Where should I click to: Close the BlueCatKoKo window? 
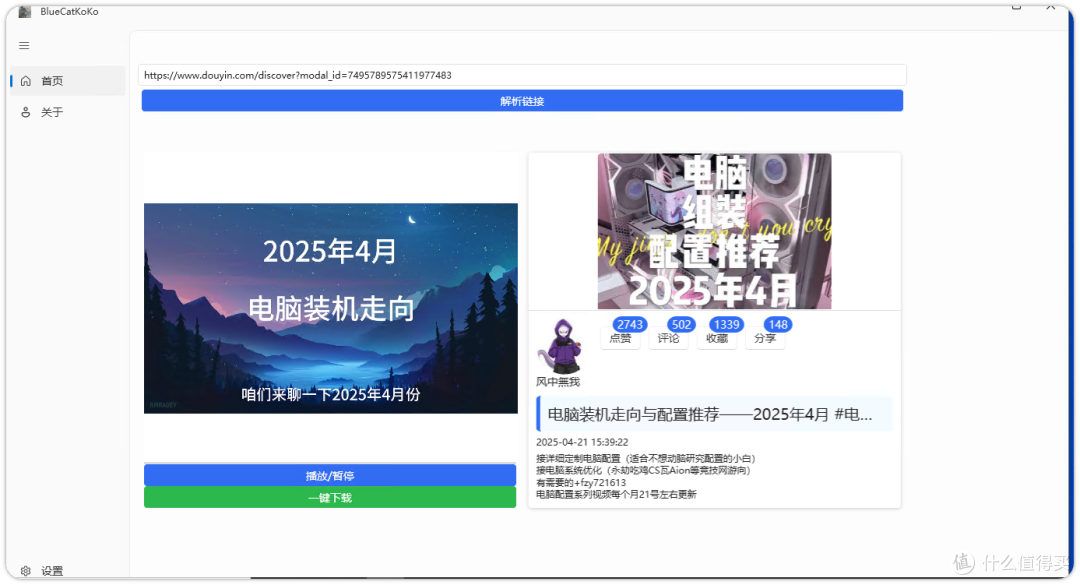pos(1050,7)
